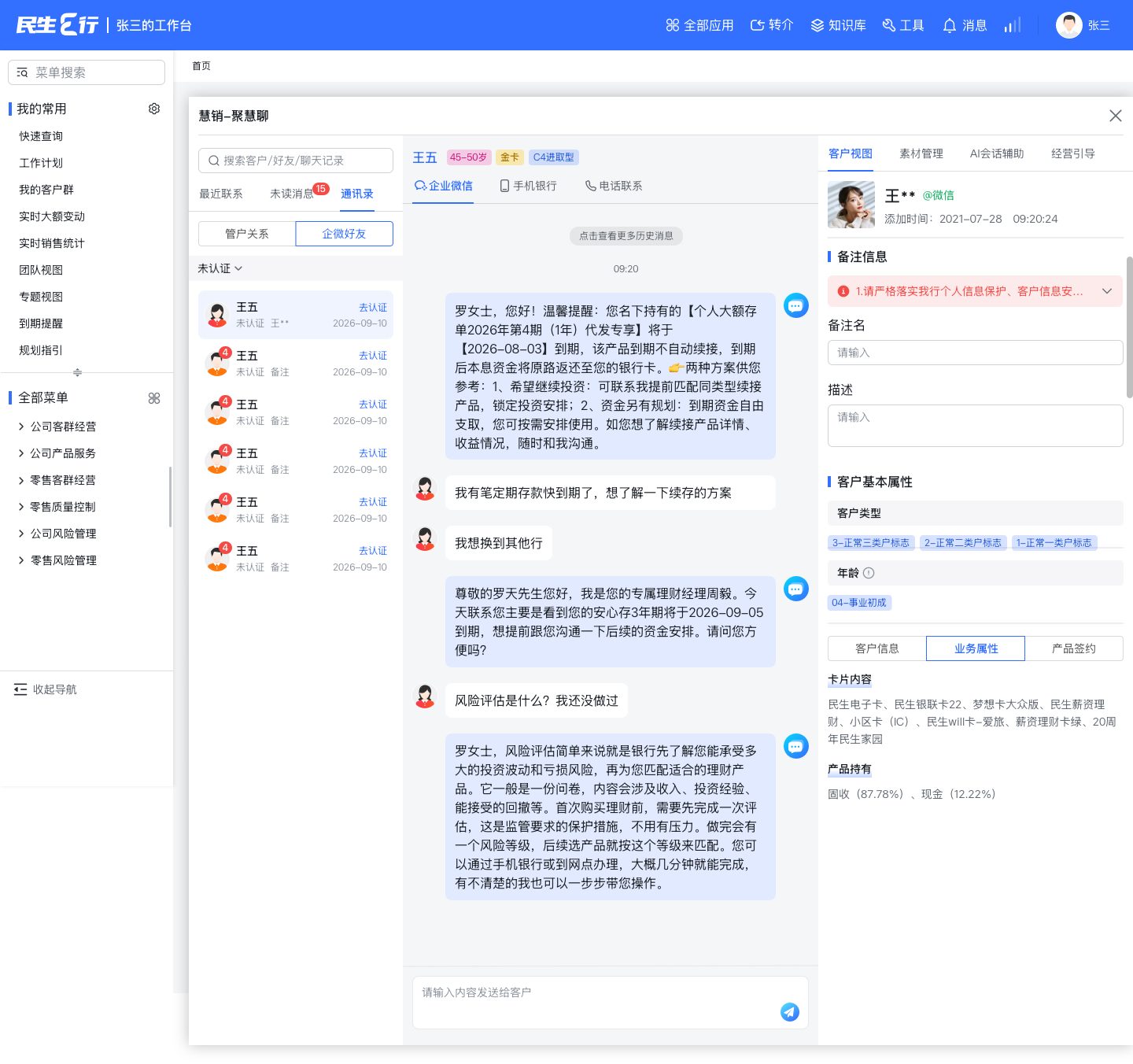Open 知识库 in top bar

tap(838, 25)
